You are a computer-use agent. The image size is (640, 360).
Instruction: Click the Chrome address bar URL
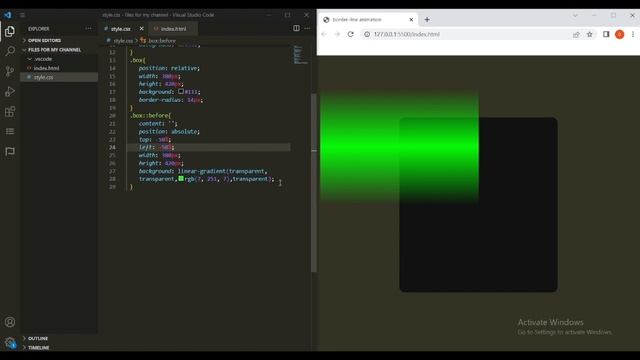click(407, 34)
